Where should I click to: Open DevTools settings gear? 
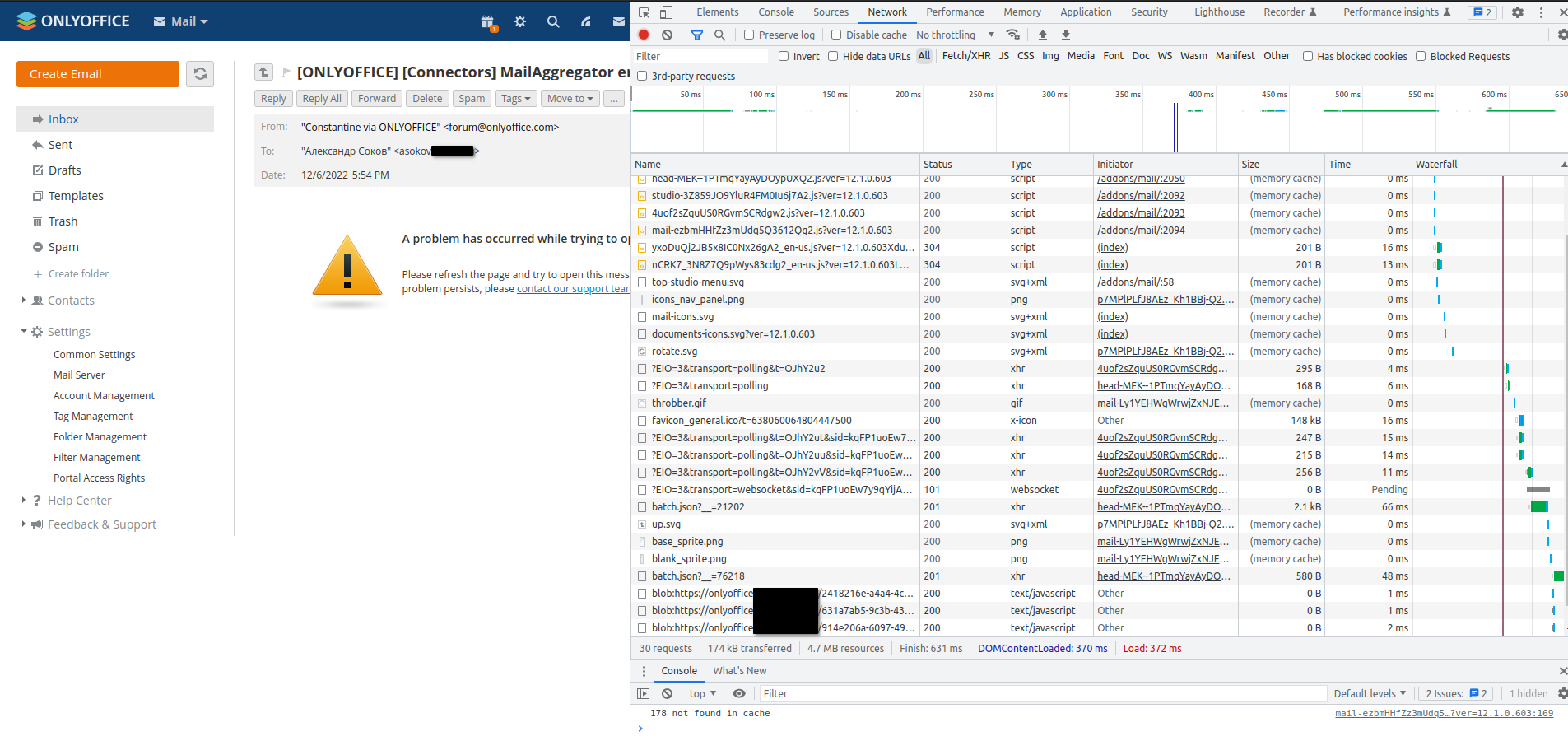click(1518, 12)
